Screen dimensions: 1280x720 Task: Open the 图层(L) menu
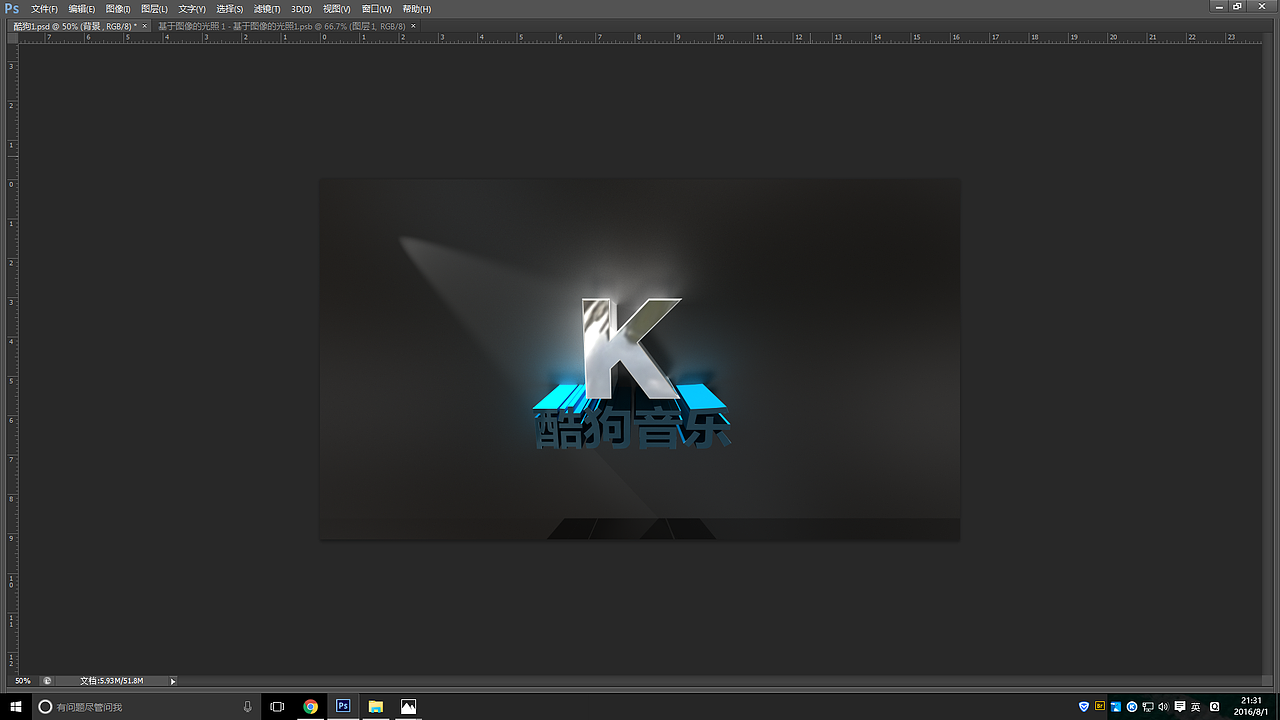pyautogui.click(x=154, y=9)
